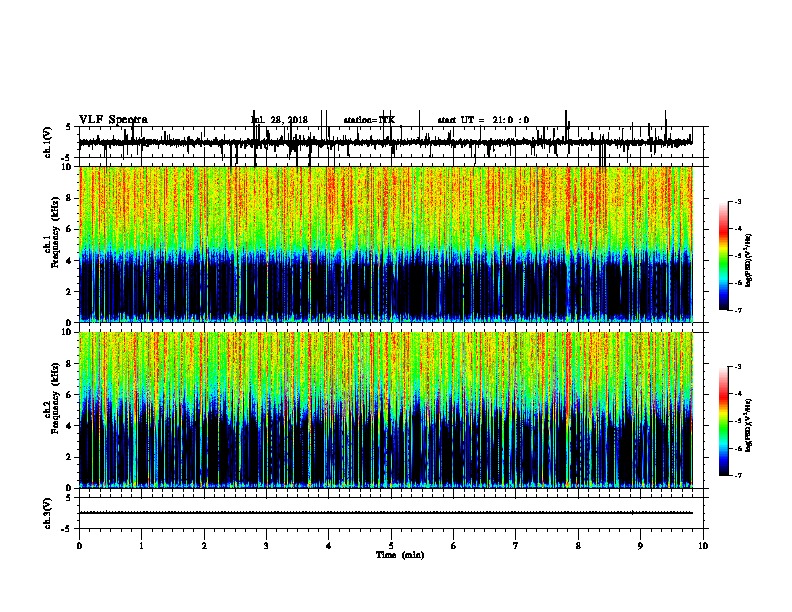Click the "-3" tick on ch.1 colorbar
The image size is (792, 612).
tap(737, 201)
